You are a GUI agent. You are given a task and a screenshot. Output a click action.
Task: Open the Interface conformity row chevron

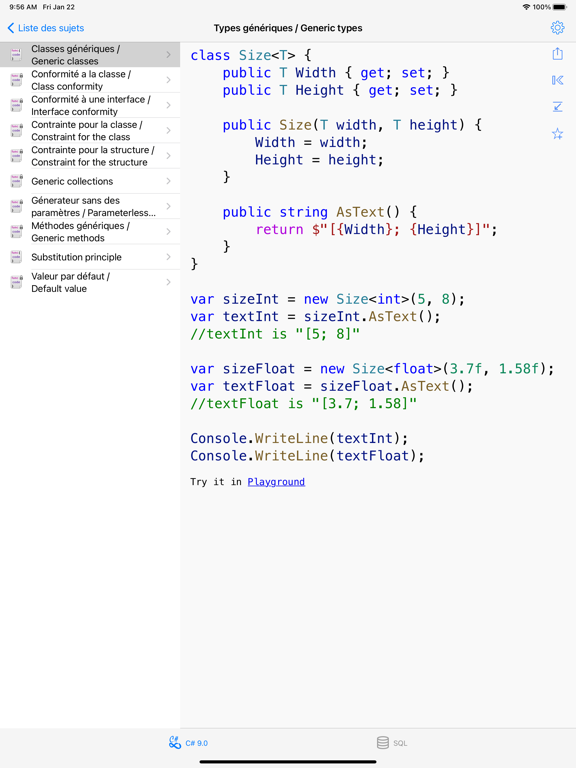tap(168, 105)
